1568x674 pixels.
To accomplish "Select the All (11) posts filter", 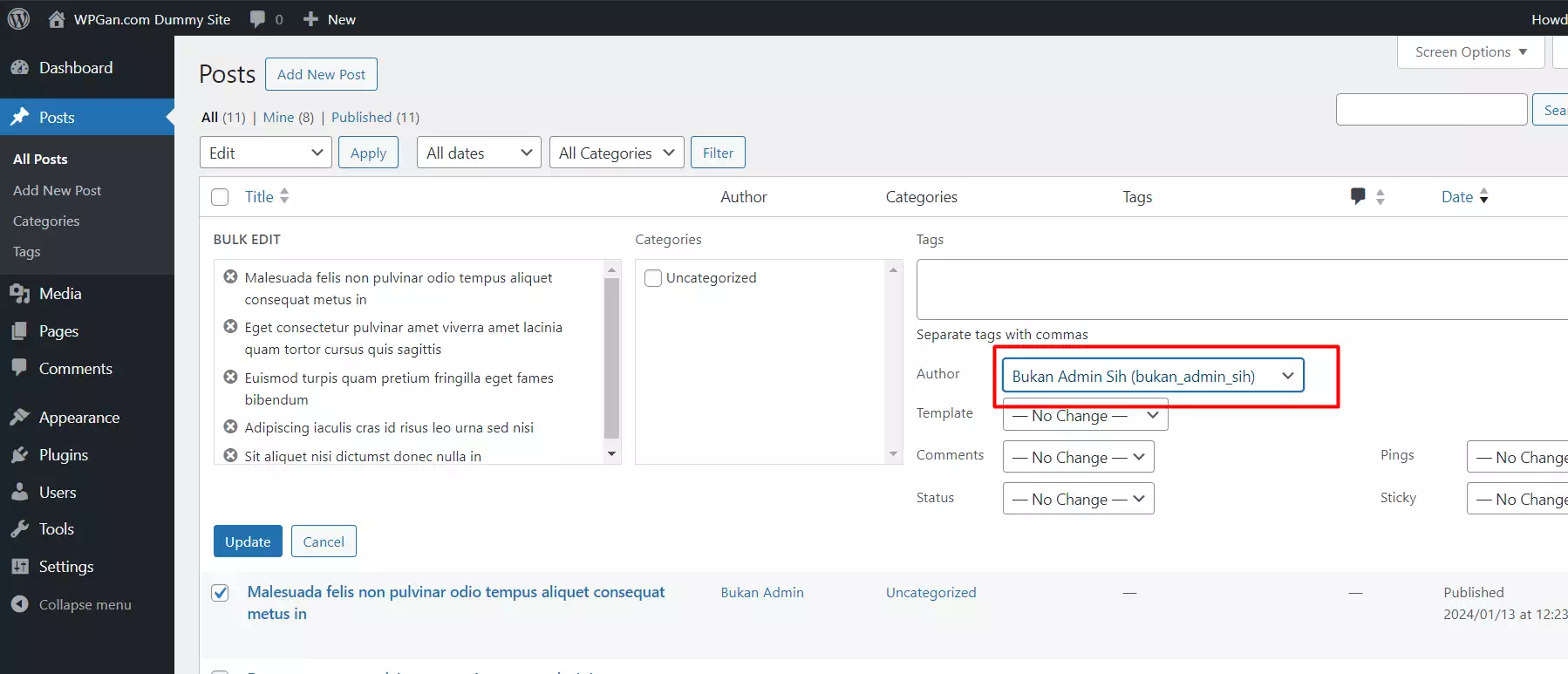I will pyautogui.click(x=223, y=117).
